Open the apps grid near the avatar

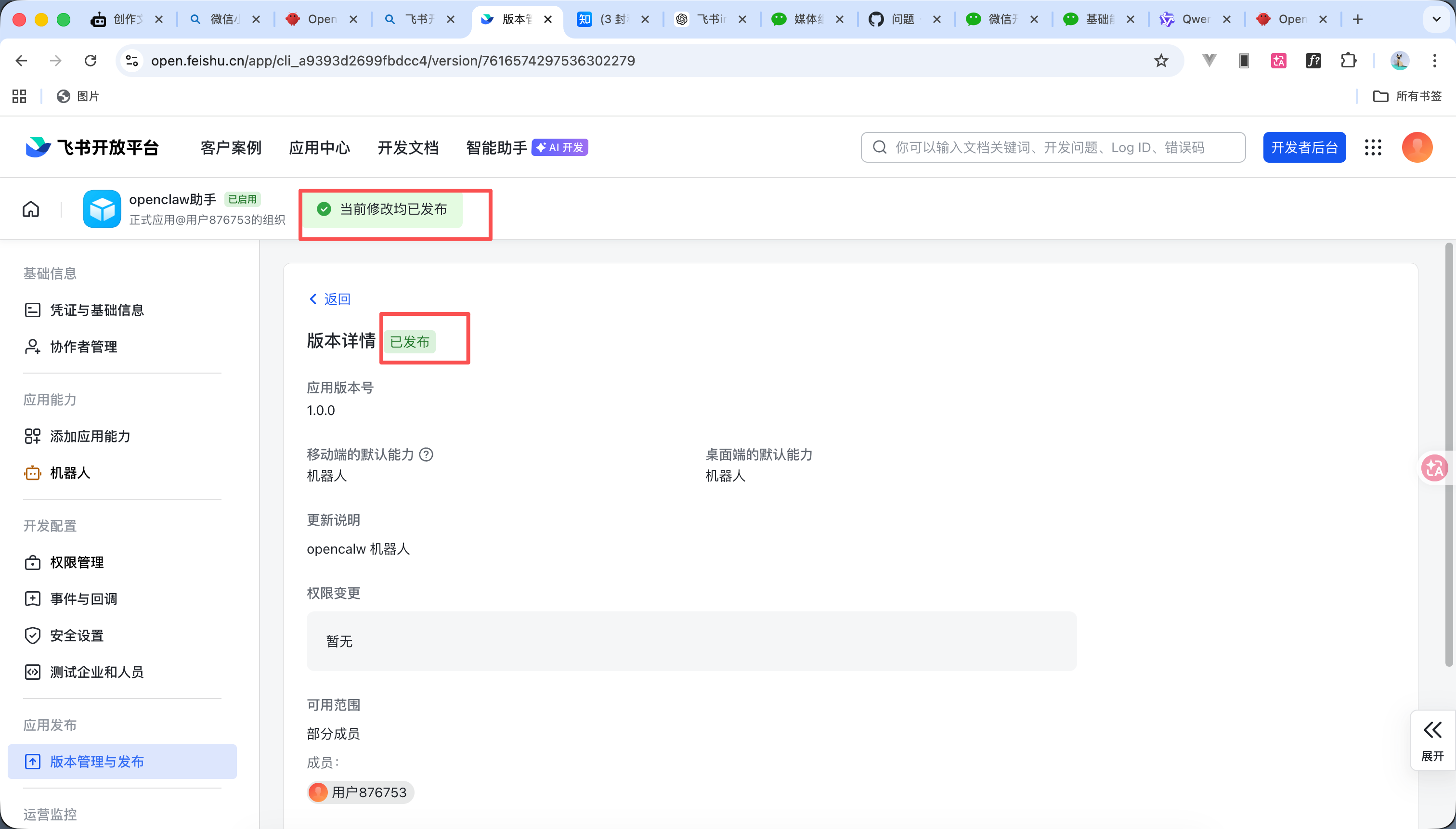(1374, 147)
